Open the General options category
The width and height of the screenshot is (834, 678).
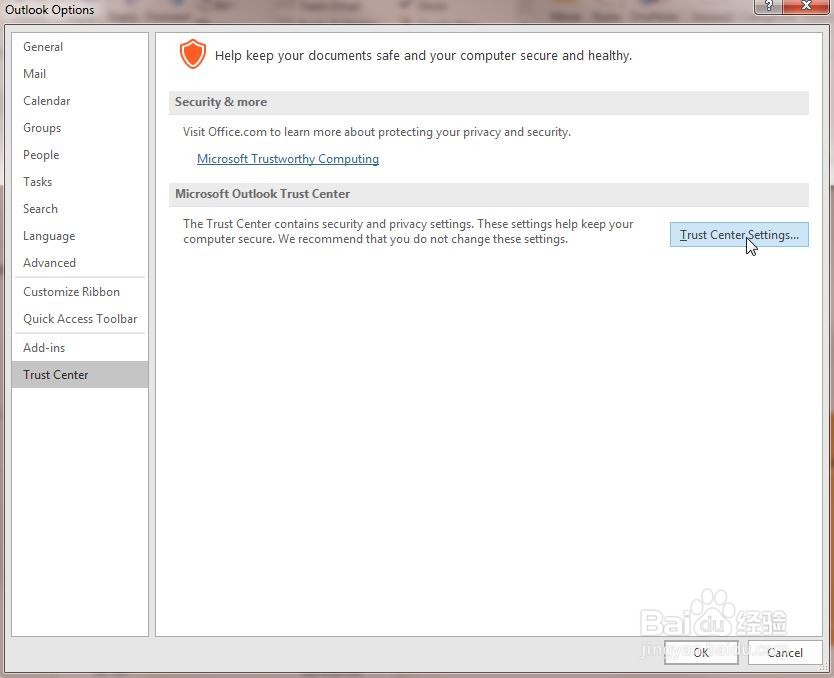tap(80, 47)
